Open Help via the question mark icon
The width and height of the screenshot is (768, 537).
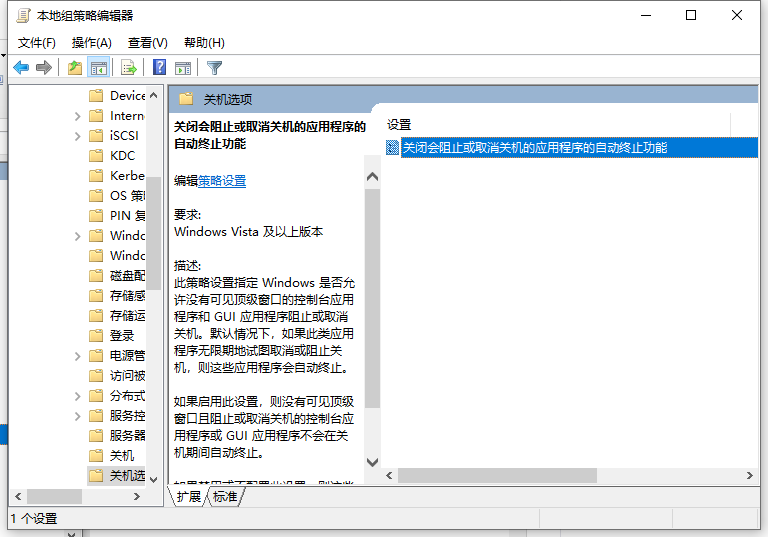[x=159, y=67]
